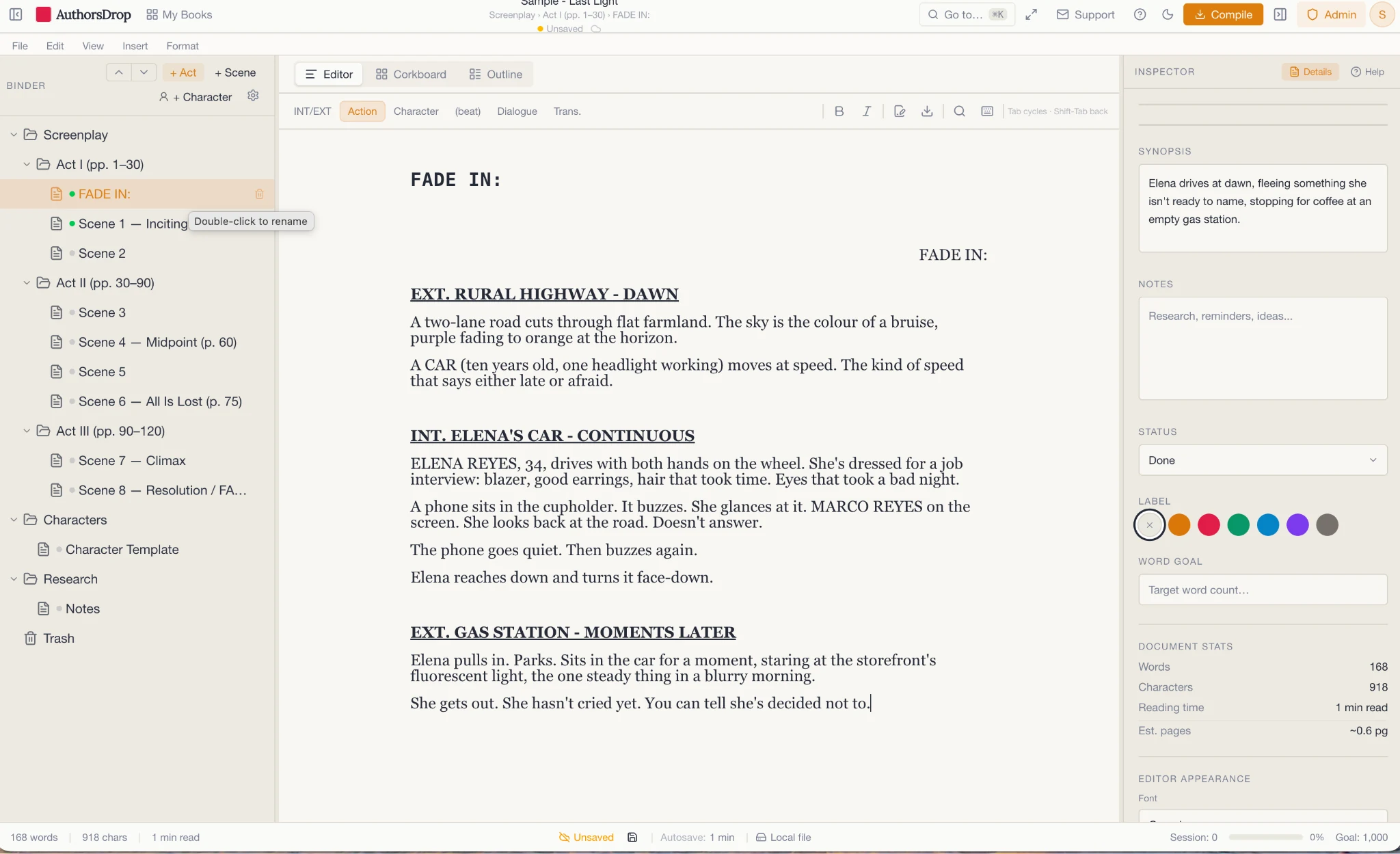The width and height of the screenshot is (1400, 854).
Task: Open the Status dropdown showing Done
Action: click(1263, 460)
